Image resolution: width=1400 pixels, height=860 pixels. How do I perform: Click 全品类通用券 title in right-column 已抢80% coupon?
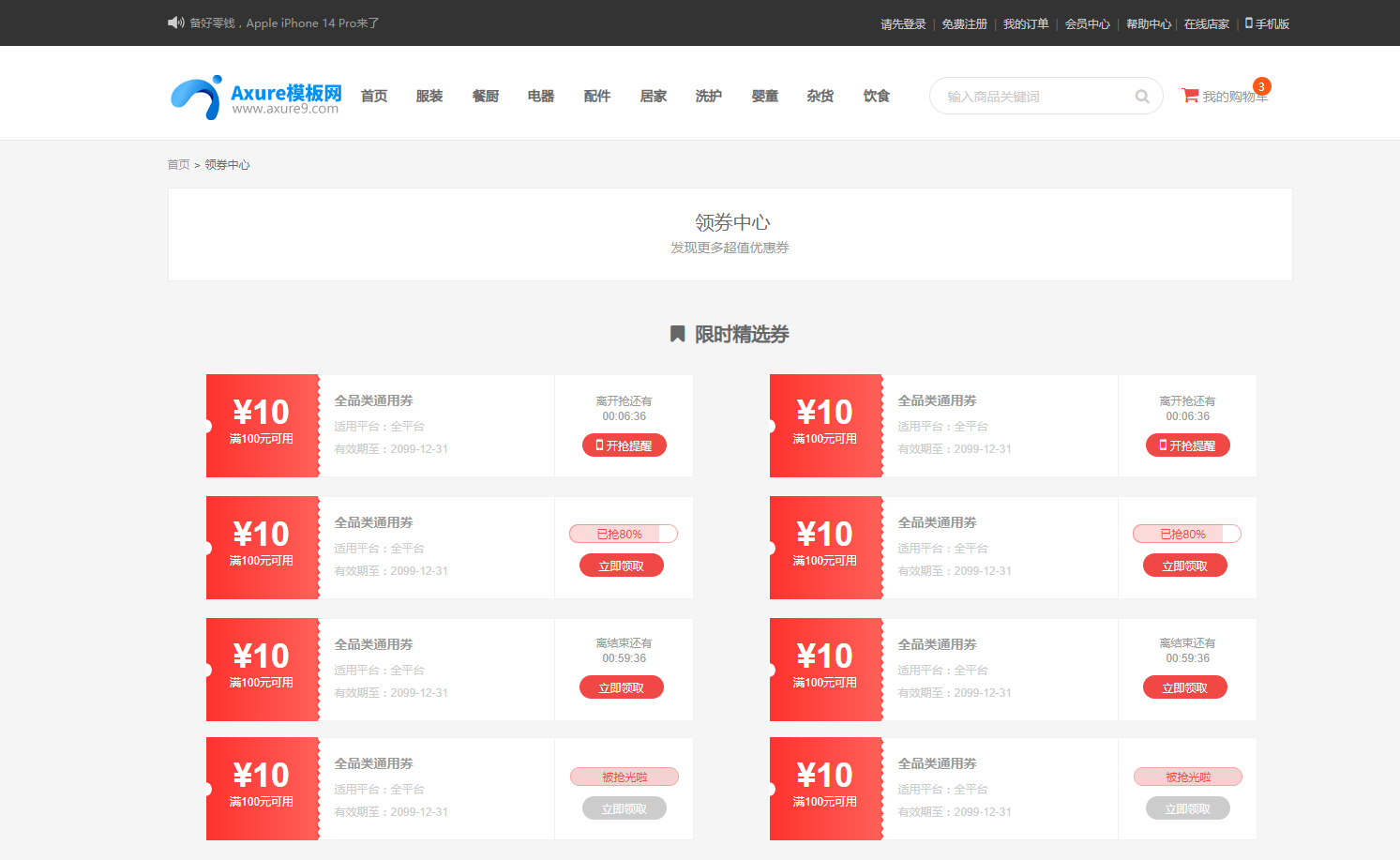(x=938, y=522)
